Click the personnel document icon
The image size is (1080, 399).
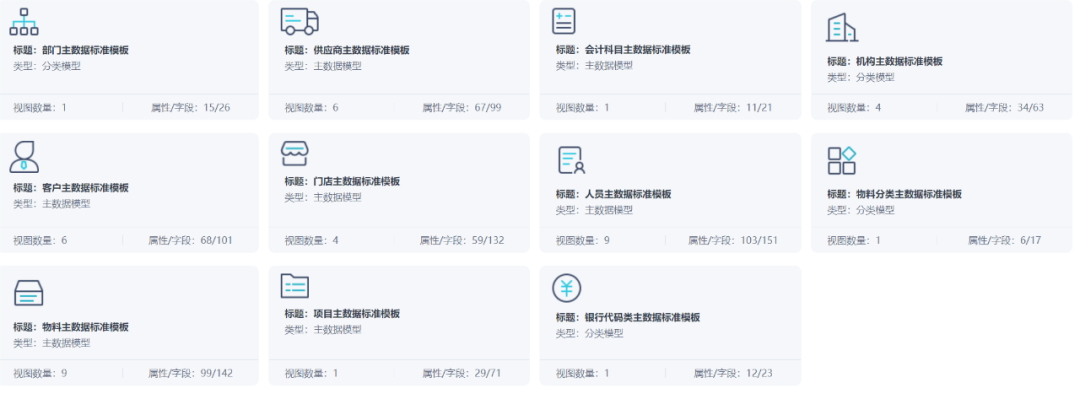pyautogui.click(x=571, y=161)
